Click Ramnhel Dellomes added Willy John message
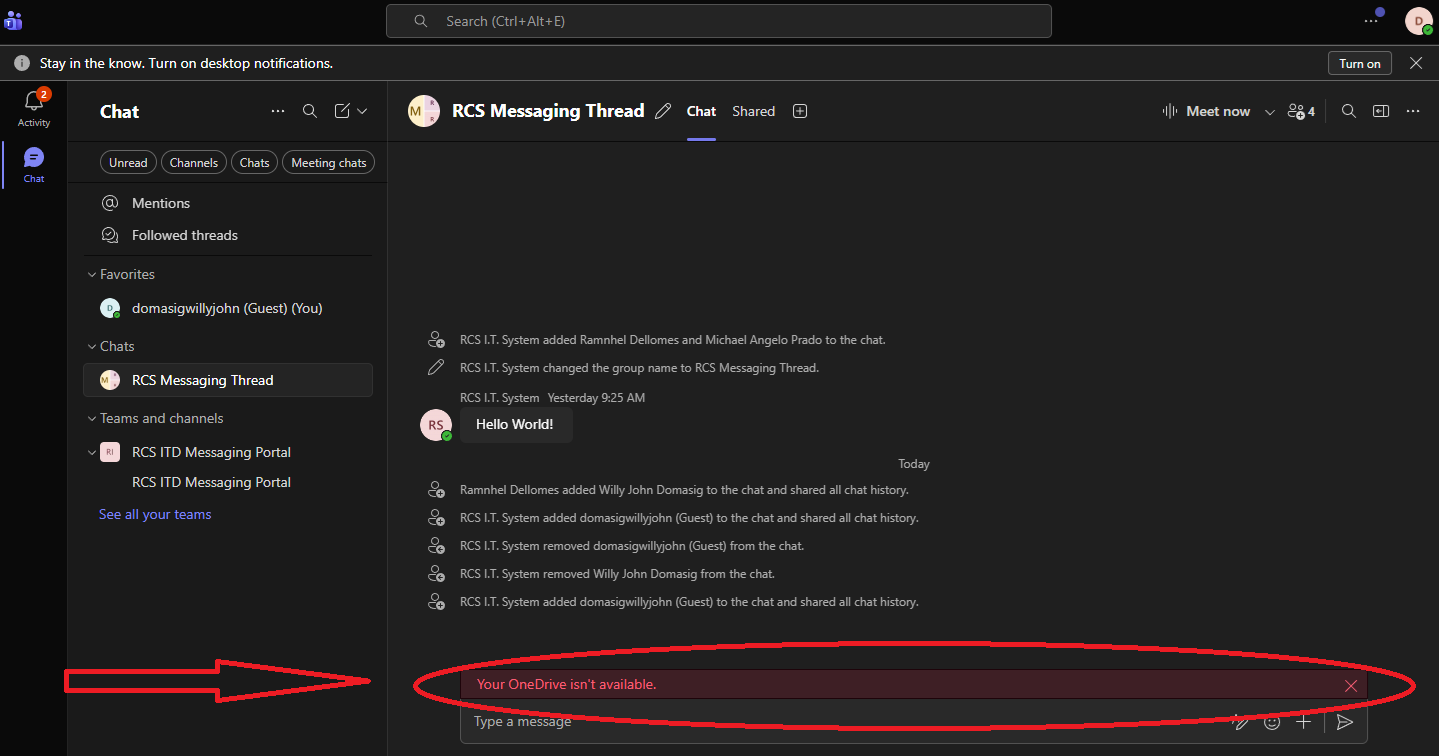1439x756 pixels. pos(684,490)
